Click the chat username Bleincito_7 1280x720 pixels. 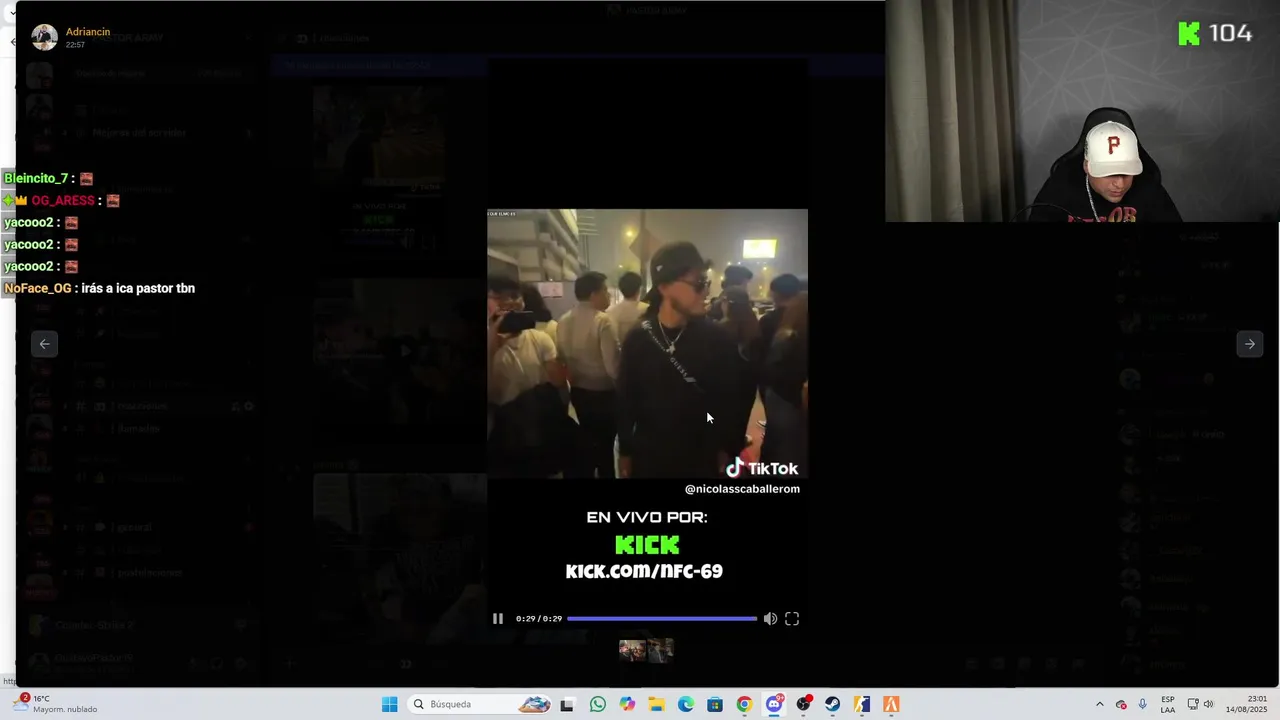point(36,178)
